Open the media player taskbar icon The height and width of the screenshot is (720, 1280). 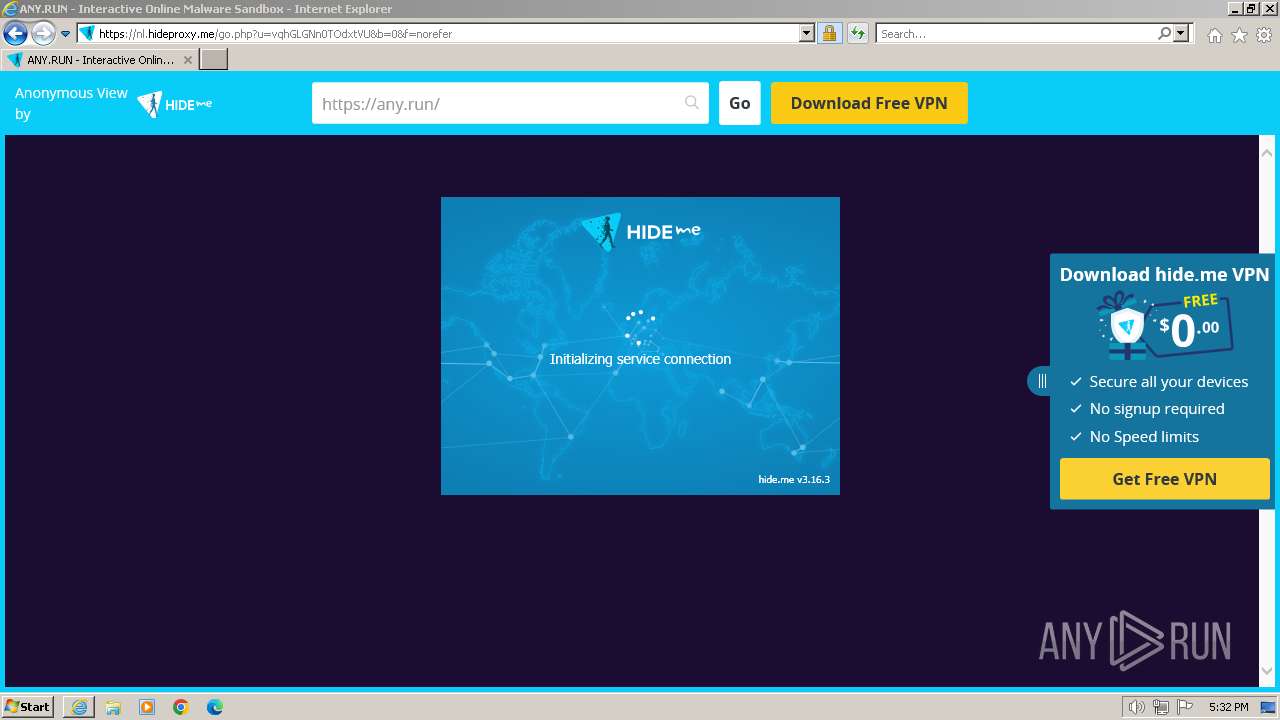coord(147,707)
